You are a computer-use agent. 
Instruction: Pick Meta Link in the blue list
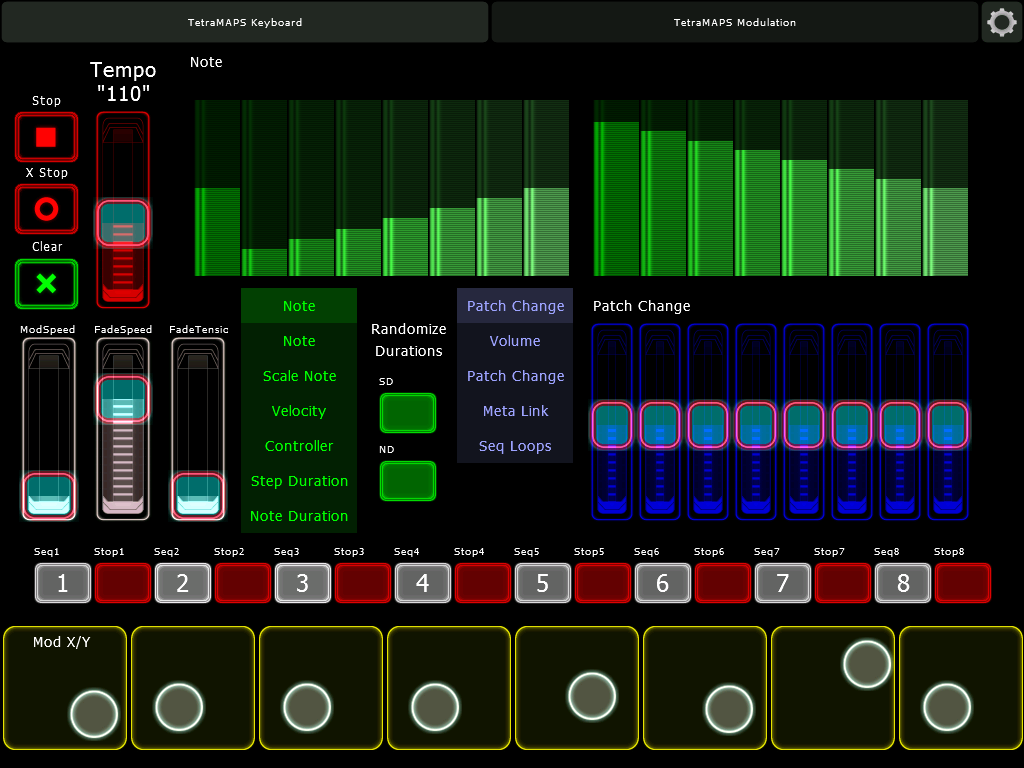515,411
